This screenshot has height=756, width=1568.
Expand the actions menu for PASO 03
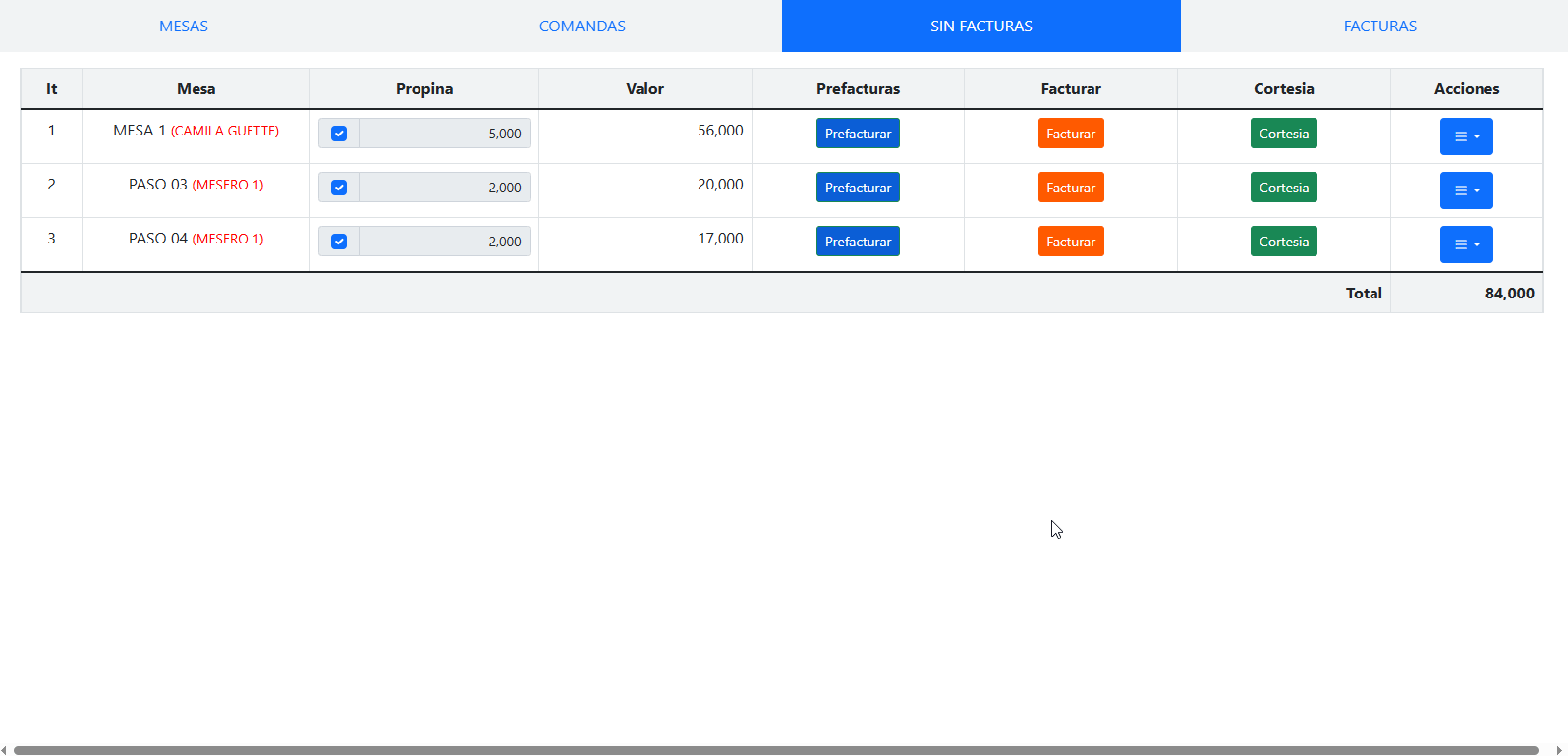[1466, 190]
